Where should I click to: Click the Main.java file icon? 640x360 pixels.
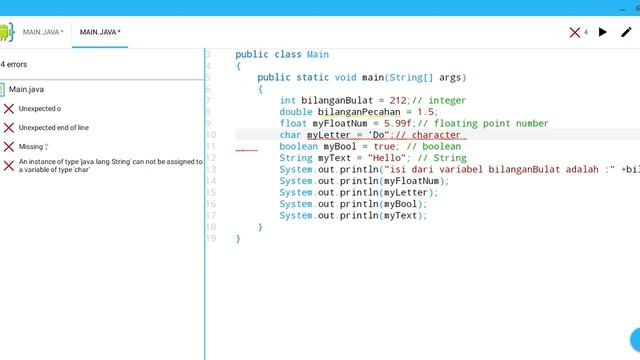[x=2, y=89]
